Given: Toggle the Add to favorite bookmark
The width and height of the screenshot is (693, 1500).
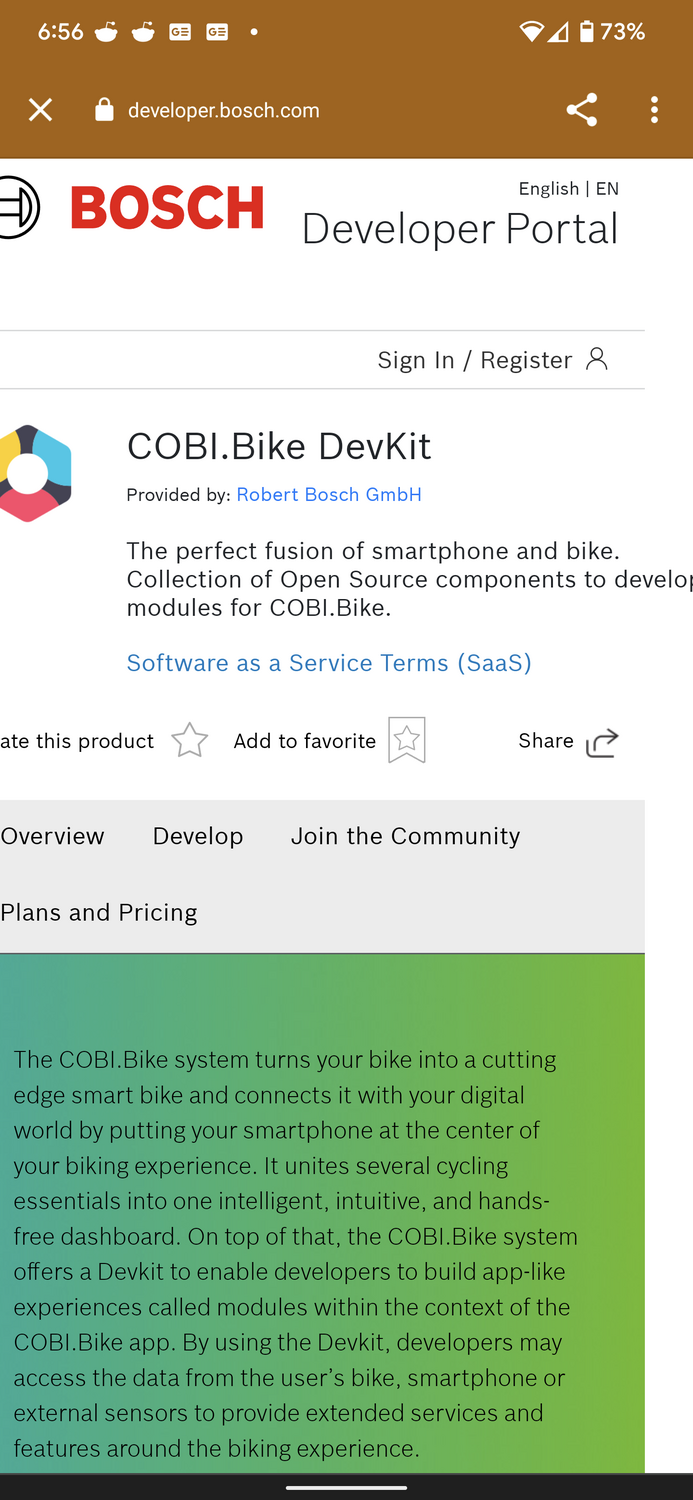Looking at the screenshot, I should click(x=407, y=741).
